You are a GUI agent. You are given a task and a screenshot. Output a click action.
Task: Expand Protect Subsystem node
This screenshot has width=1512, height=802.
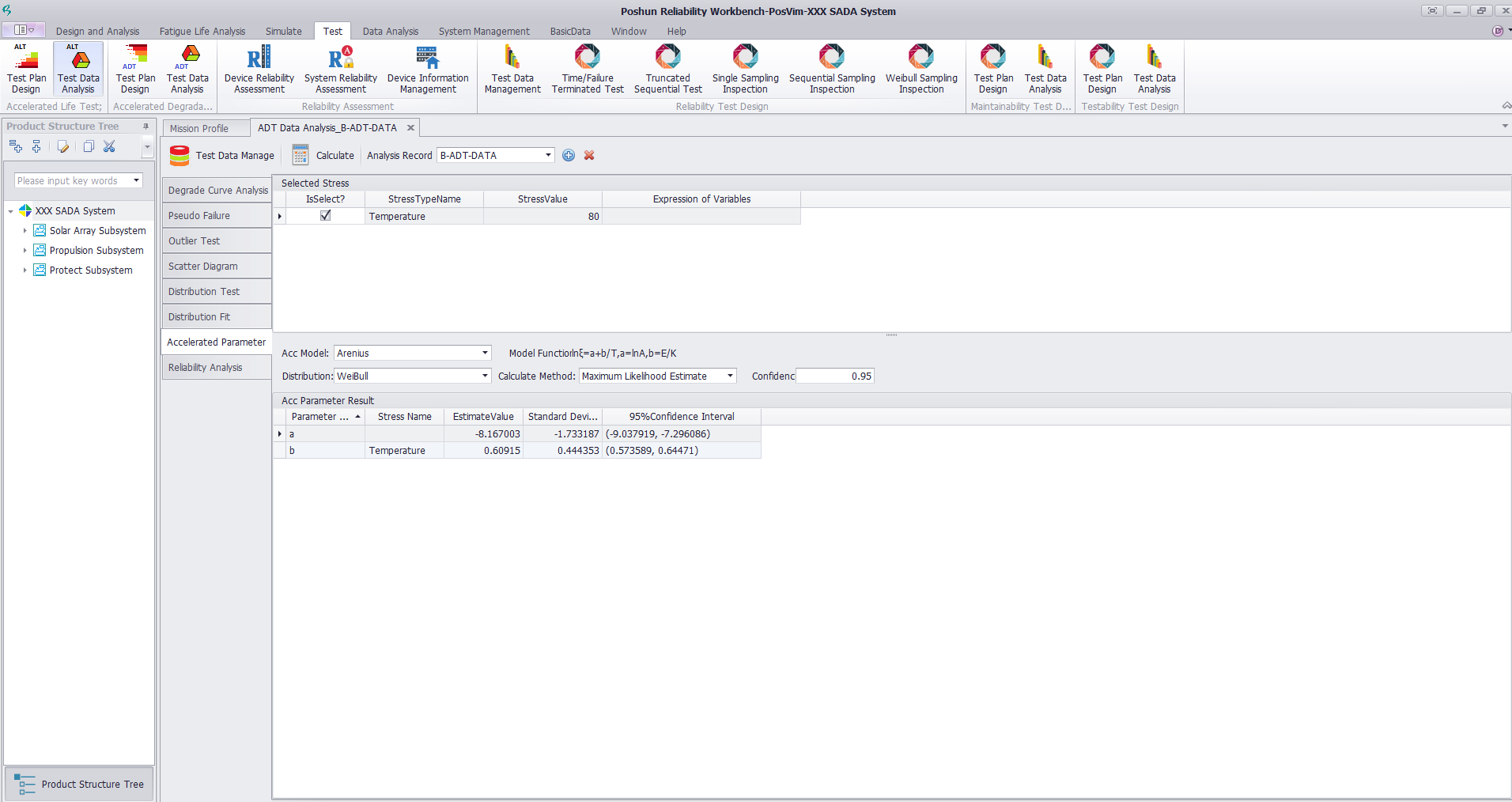[x=25, y=270]
